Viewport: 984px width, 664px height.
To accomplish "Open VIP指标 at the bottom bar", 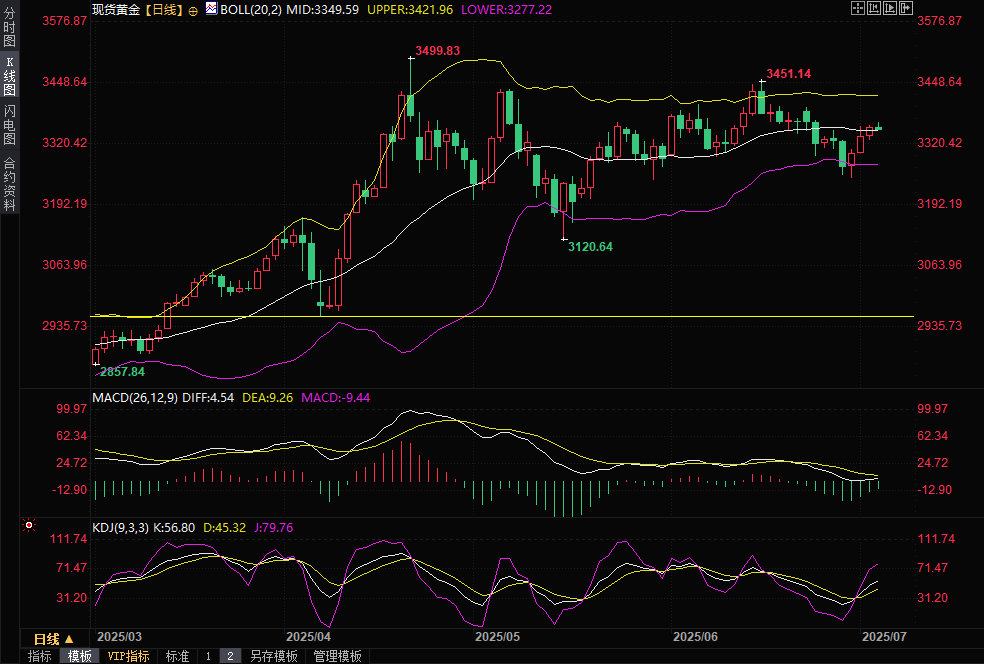I will pos(128,656).
